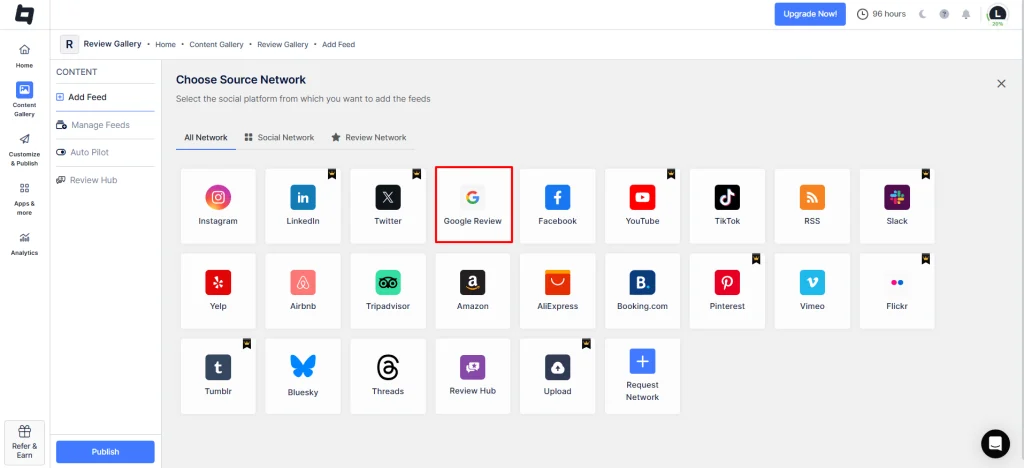Open the user profile avatar menu
This screenshot has width=1024, height=468.
[x=996, y=14]
